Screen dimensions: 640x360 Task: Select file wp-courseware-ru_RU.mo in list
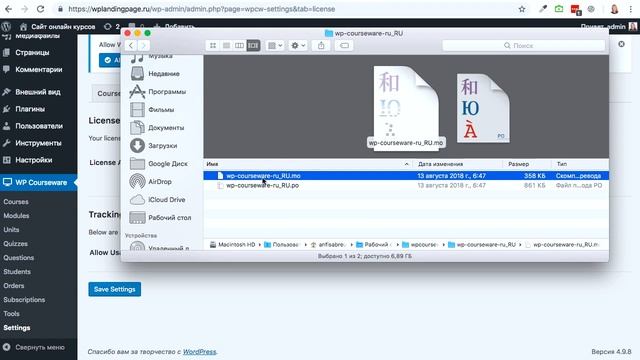tap(406, 176)
